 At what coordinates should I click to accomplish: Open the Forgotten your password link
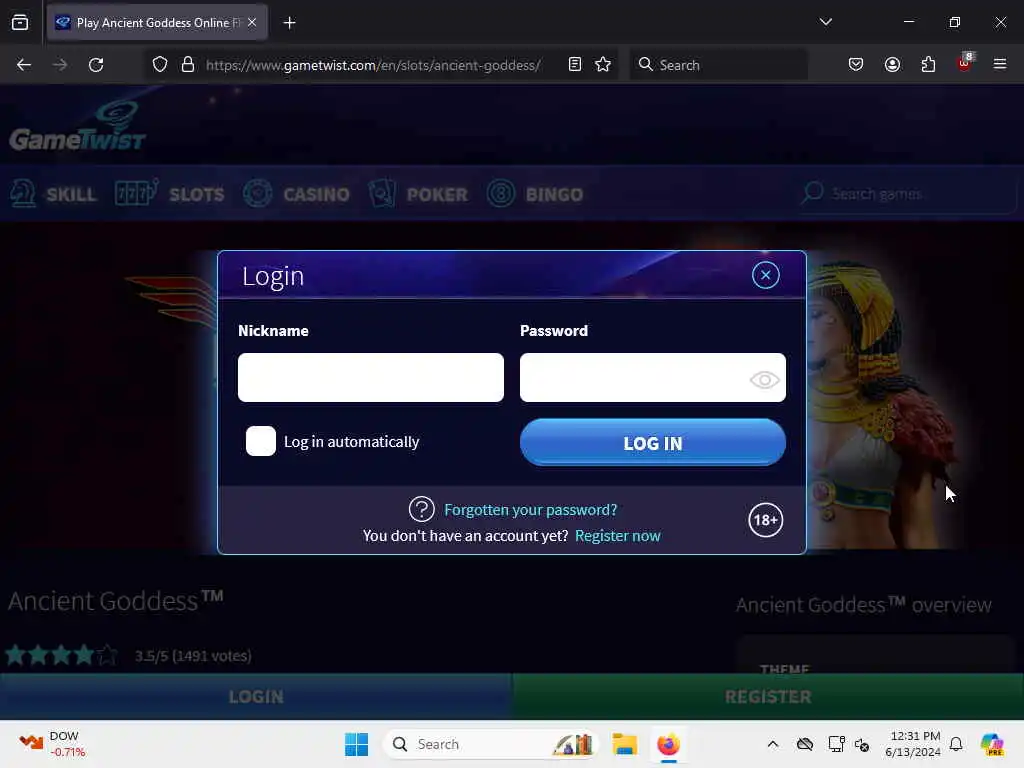coord(530,509)
